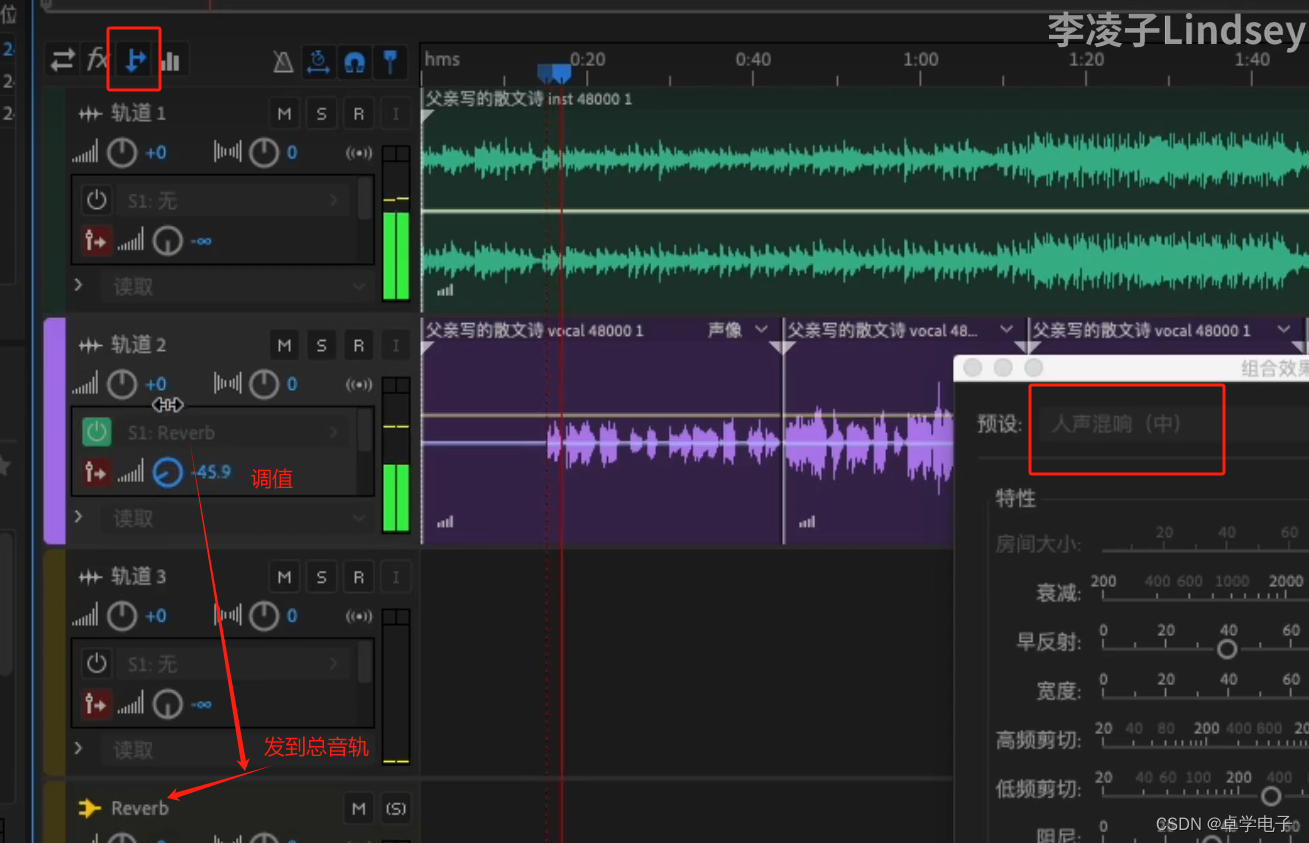Click the pan knob on 轨道 1

(264, 153)
